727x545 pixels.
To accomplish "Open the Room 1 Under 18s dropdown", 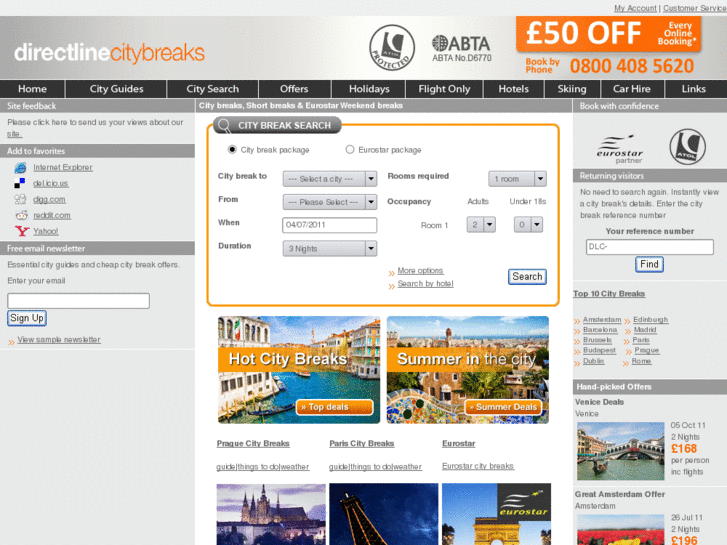I will [529, 224].
